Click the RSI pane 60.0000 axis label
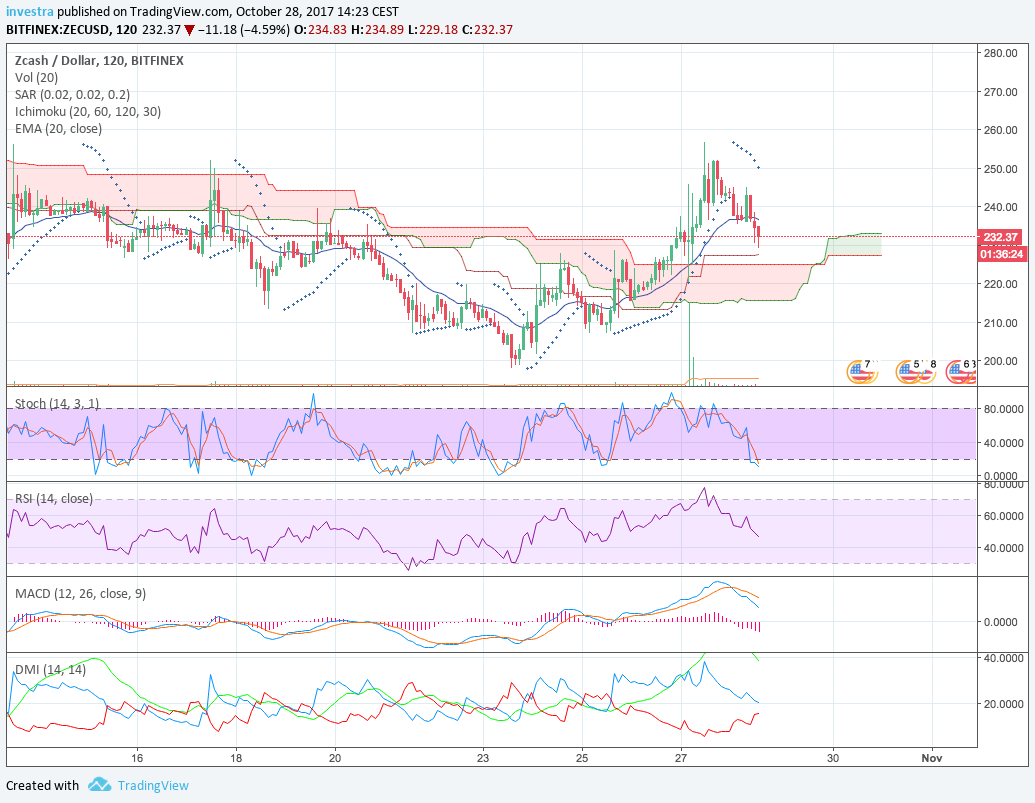The height and width of the screenshot is (803, 1035). coord(1003,516)
